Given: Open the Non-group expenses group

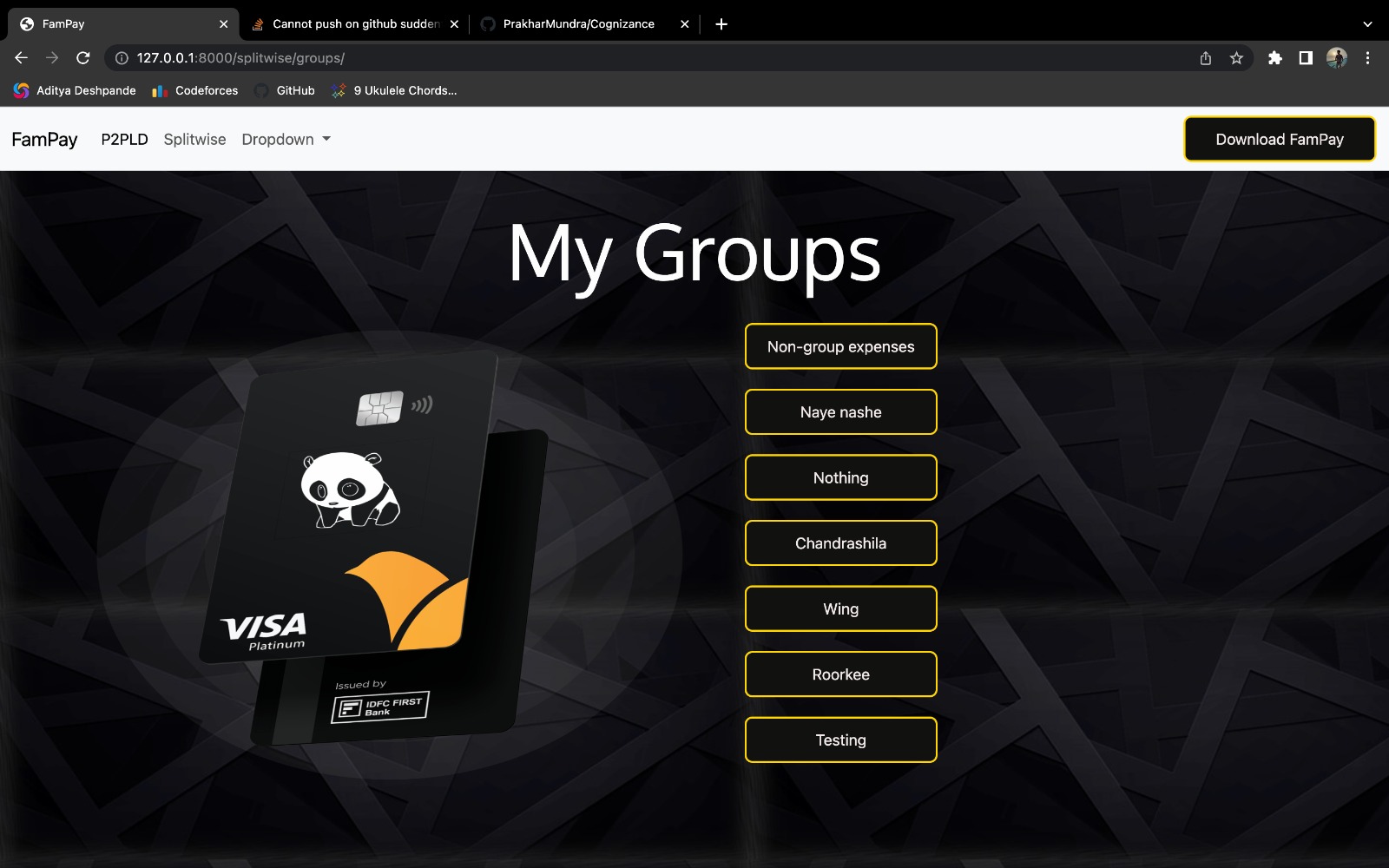Looking at the screenshot, I should pos(841,346).
